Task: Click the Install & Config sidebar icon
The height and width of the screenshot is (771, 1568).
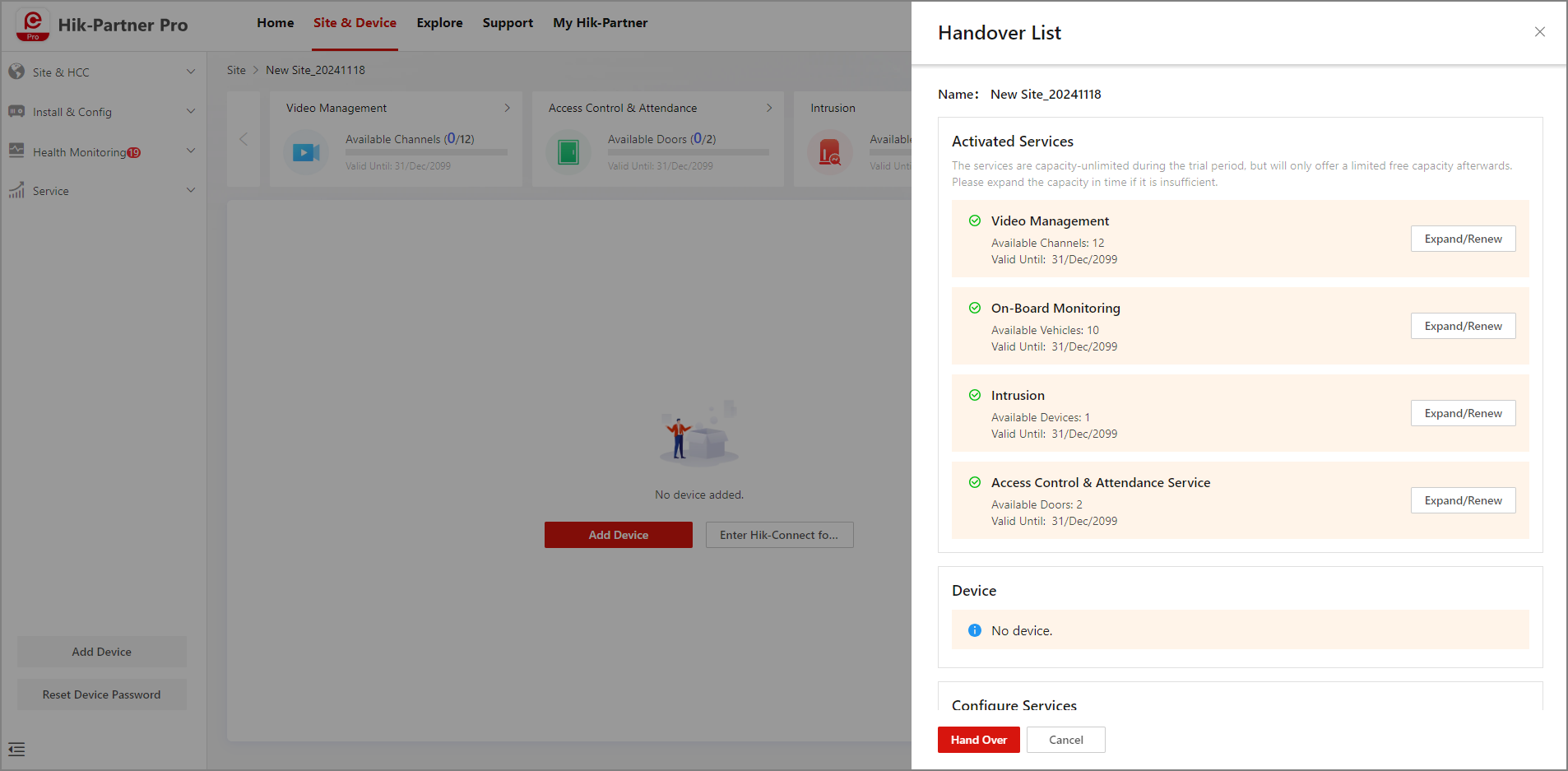Action: tap(16, 111)
